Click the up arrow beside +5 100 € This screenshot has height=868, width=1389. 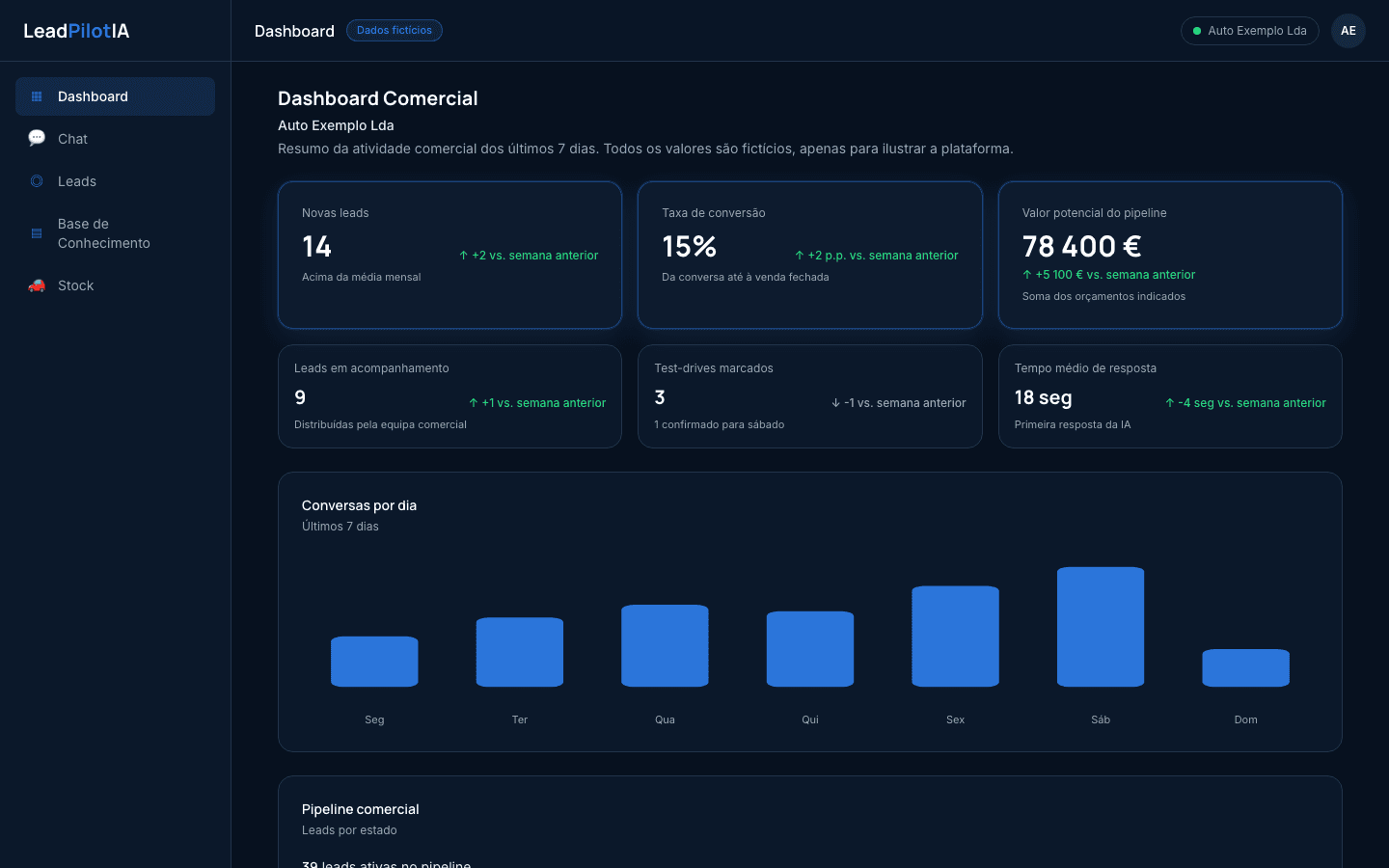[x=1027, y=275]
